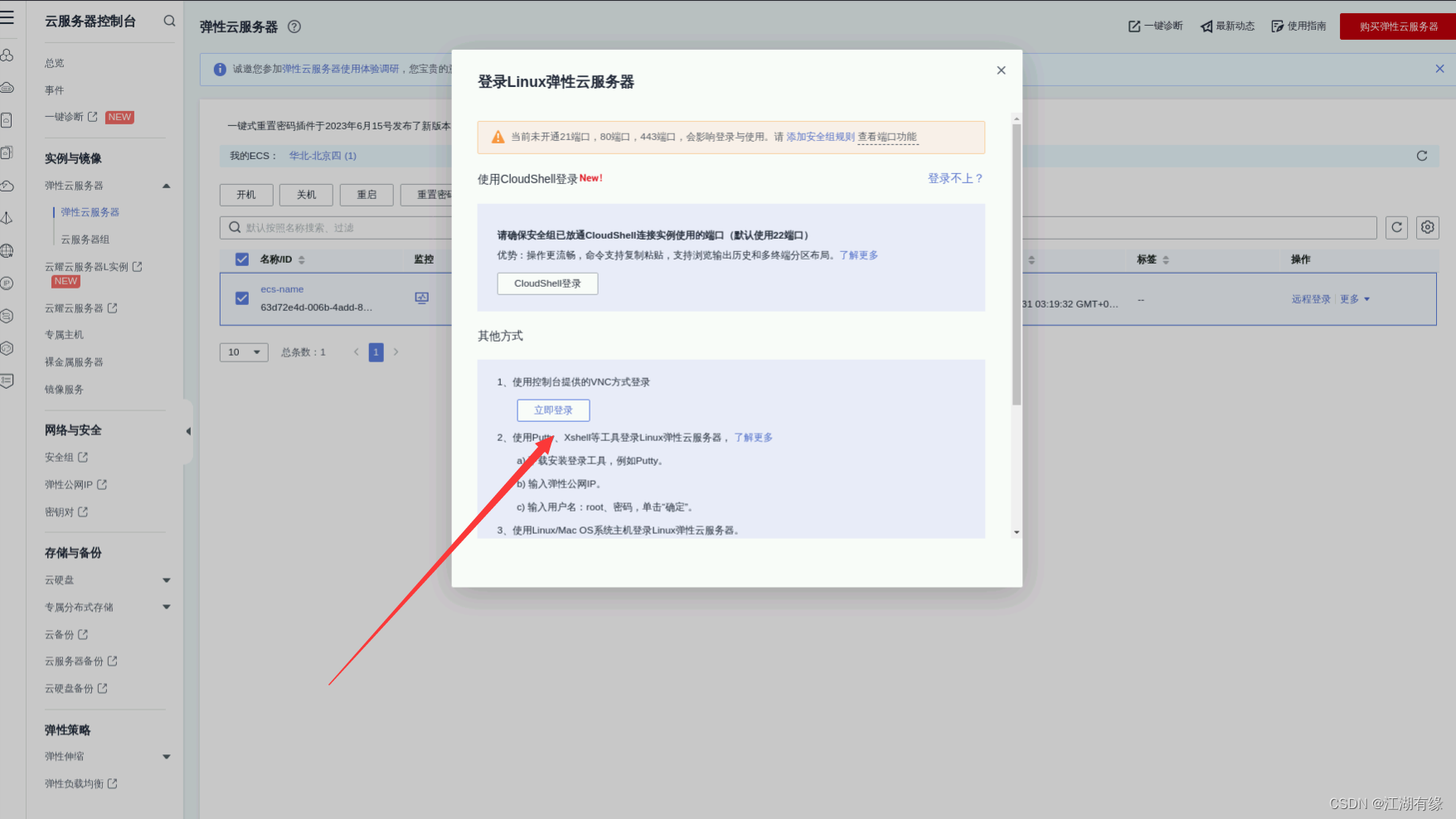Open the external link icon beside 弹性公网IP

click(x=102, y=484)
